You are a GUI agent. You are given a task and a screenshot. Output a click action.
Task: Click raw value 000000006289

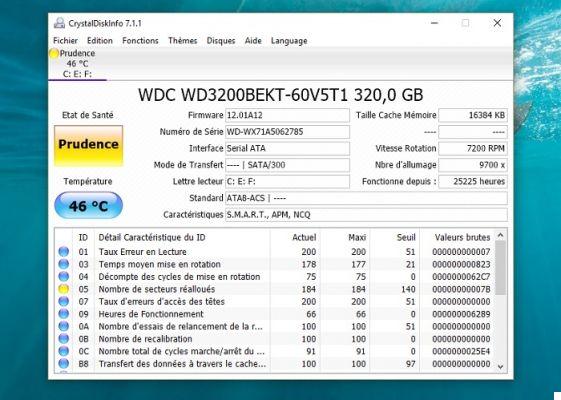(461, 314)
